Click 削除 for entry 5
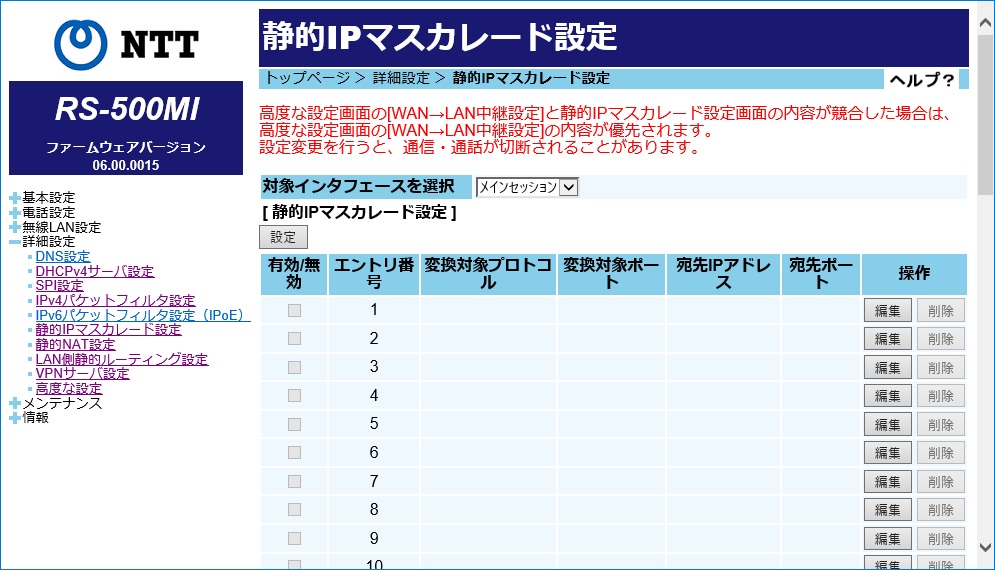 [x=940, y=425]
